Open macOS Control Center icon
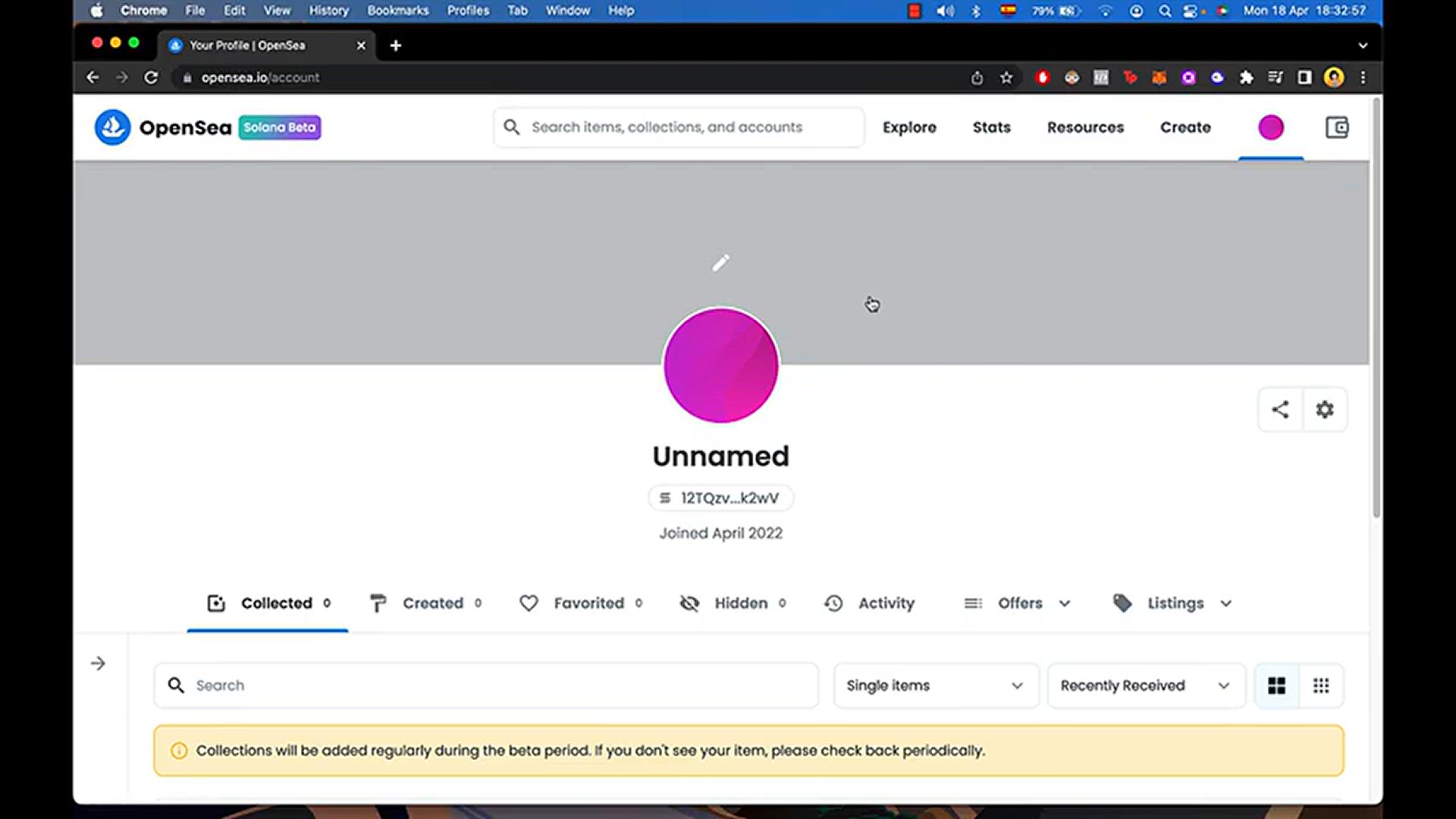The width and height of the screenshot is (1456, 819). tap(1191, 11)
